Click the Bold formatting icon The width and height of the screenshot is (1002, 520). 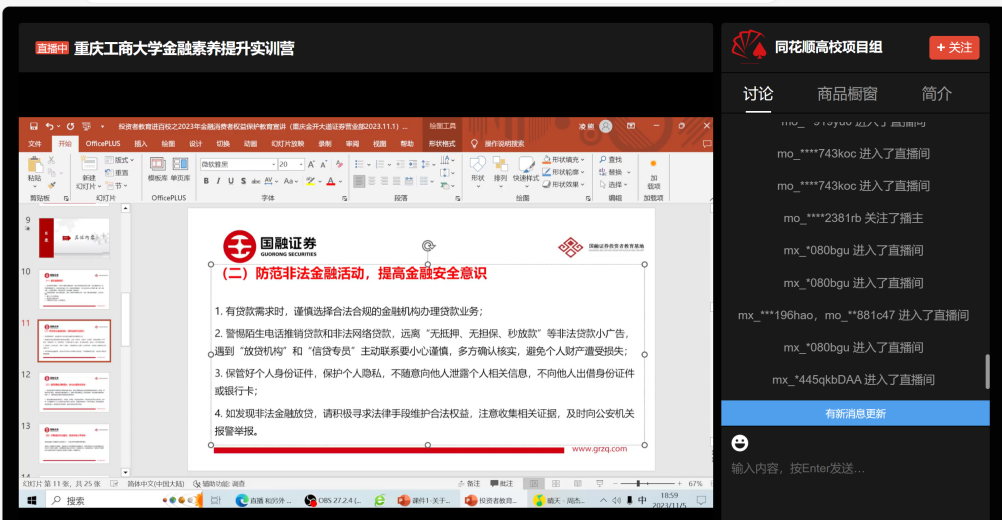[x=206, y=181]
